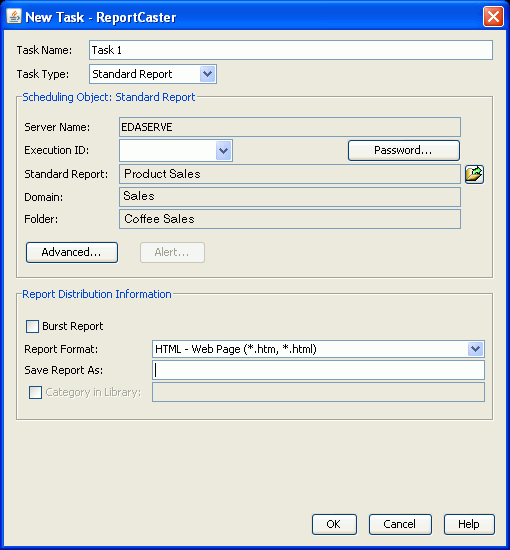Enable the Burst Report checkbox
Viewport: 510px width, 550px height.
[x=32, y=326]
